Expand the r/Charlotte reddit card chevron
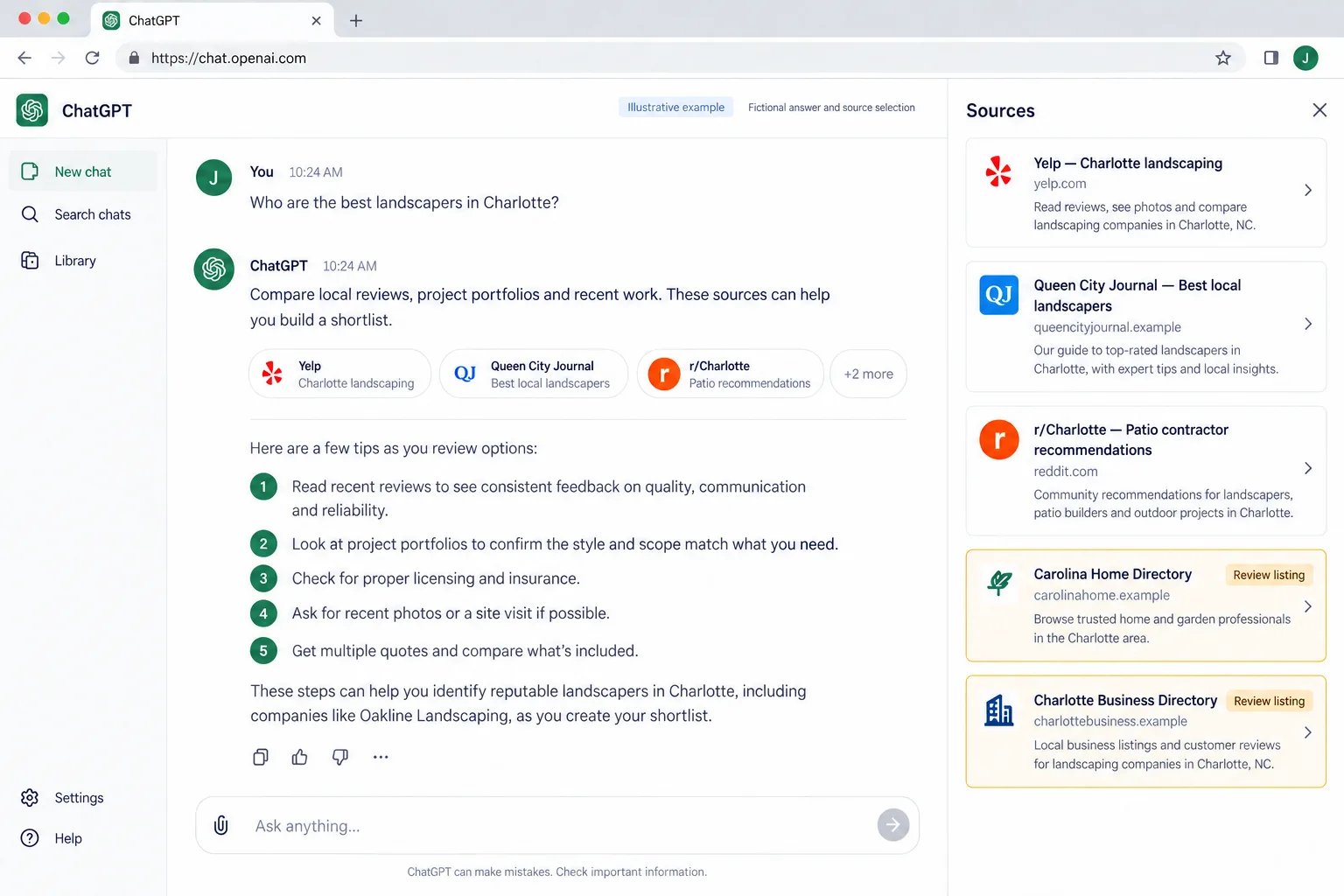 point(1308,468)
